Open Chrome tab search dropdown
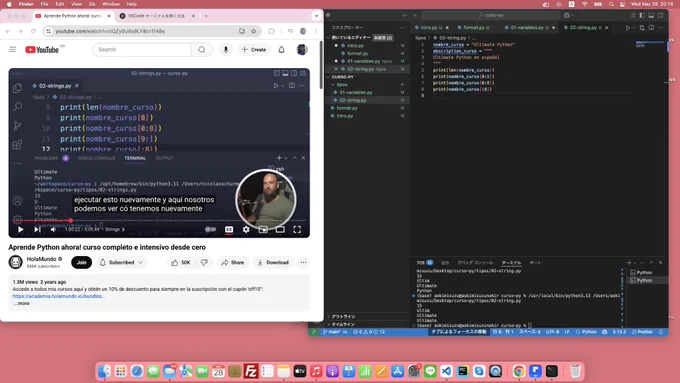Screen dimensions: 680x383 (x=317, y=16)
